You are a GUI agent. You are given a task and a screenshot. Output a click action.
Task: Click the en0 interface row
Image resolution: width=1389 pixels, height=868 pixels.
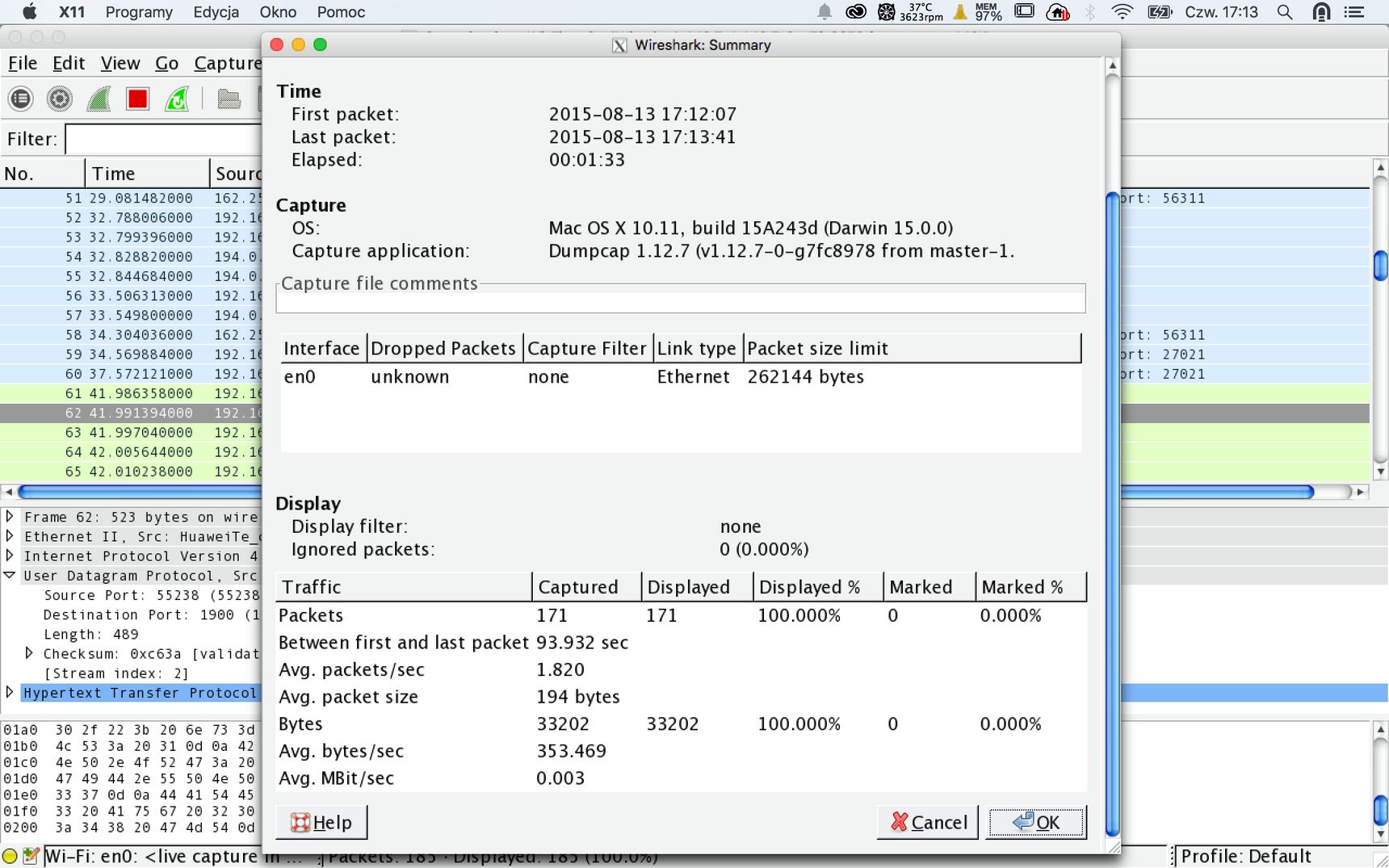pyautogui.click(x=681, y=377)
